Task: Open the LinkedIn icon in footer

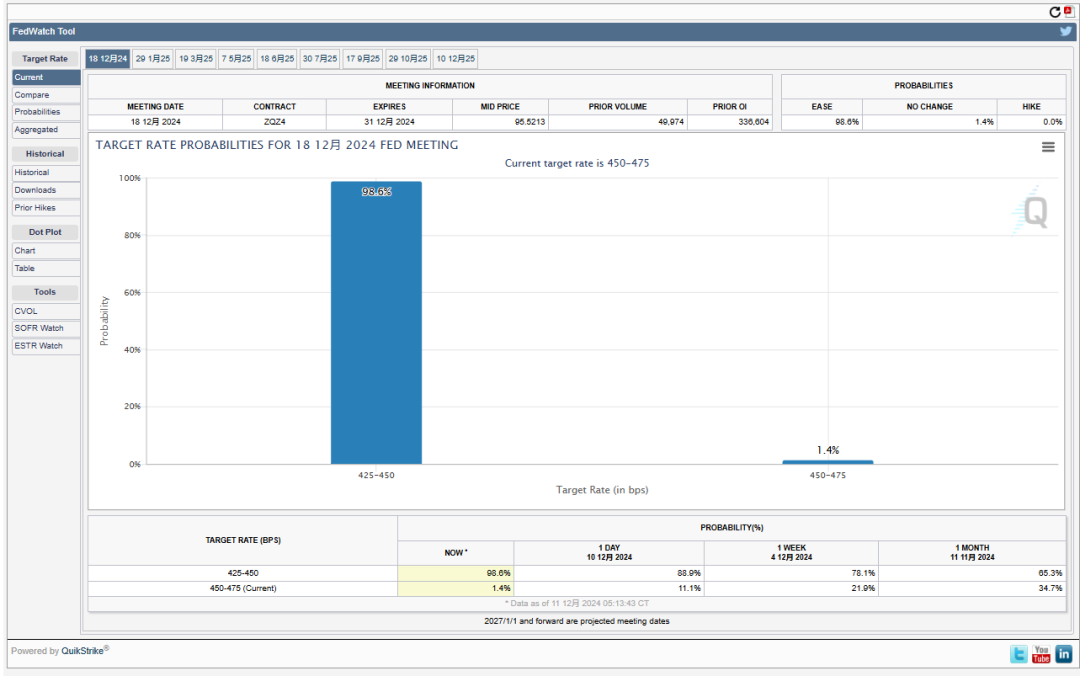Action: [x=1063, y=654]
